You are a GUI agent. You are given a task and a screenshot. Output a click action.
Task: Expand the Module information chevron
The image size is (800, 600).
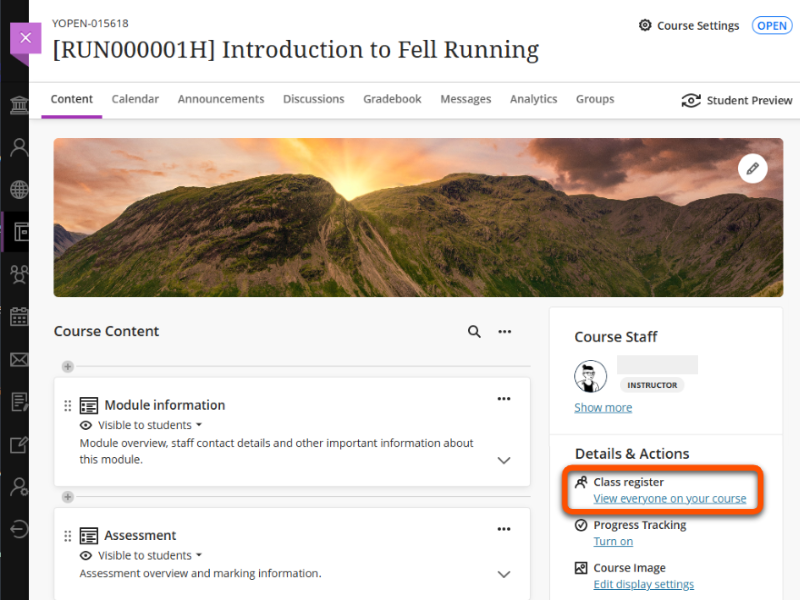click(x=504, y=460)
